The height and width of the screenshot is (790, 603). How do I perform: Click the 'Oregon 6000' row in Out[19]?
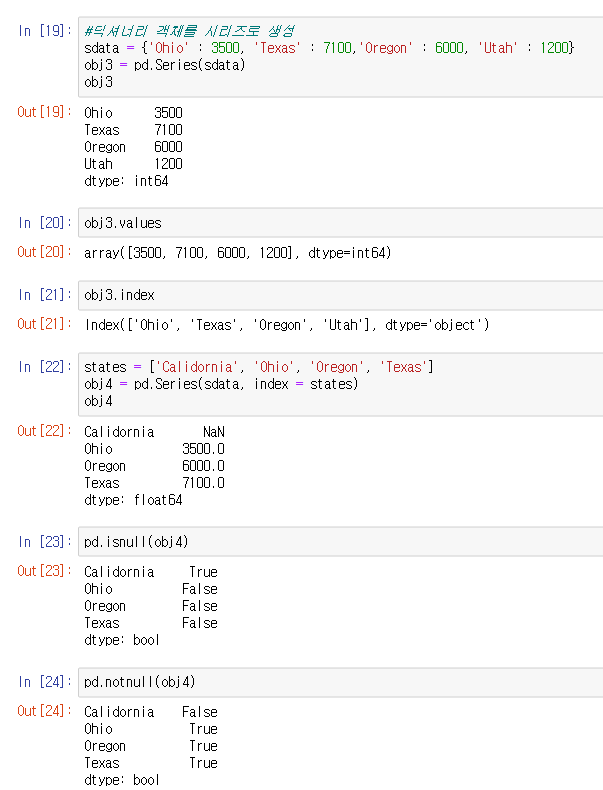coord(133,147)
